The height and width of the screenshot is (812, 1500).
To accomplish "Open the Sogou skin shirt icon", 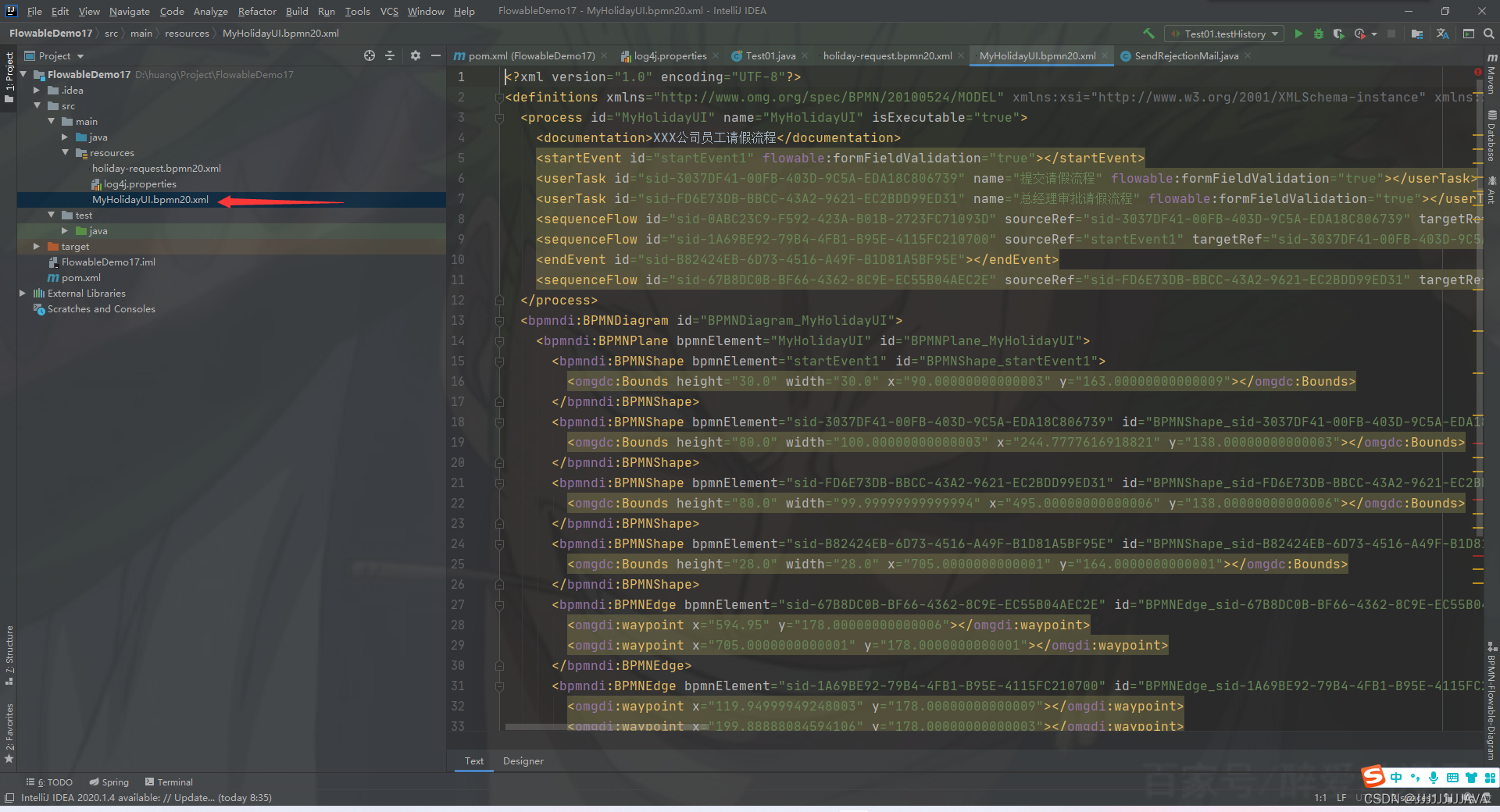I will [1471, 778].
